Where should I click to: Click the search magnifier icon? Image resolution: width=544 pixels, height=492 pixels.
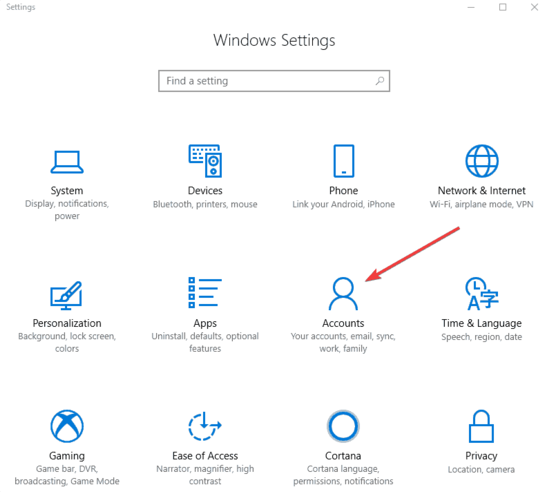380,81
